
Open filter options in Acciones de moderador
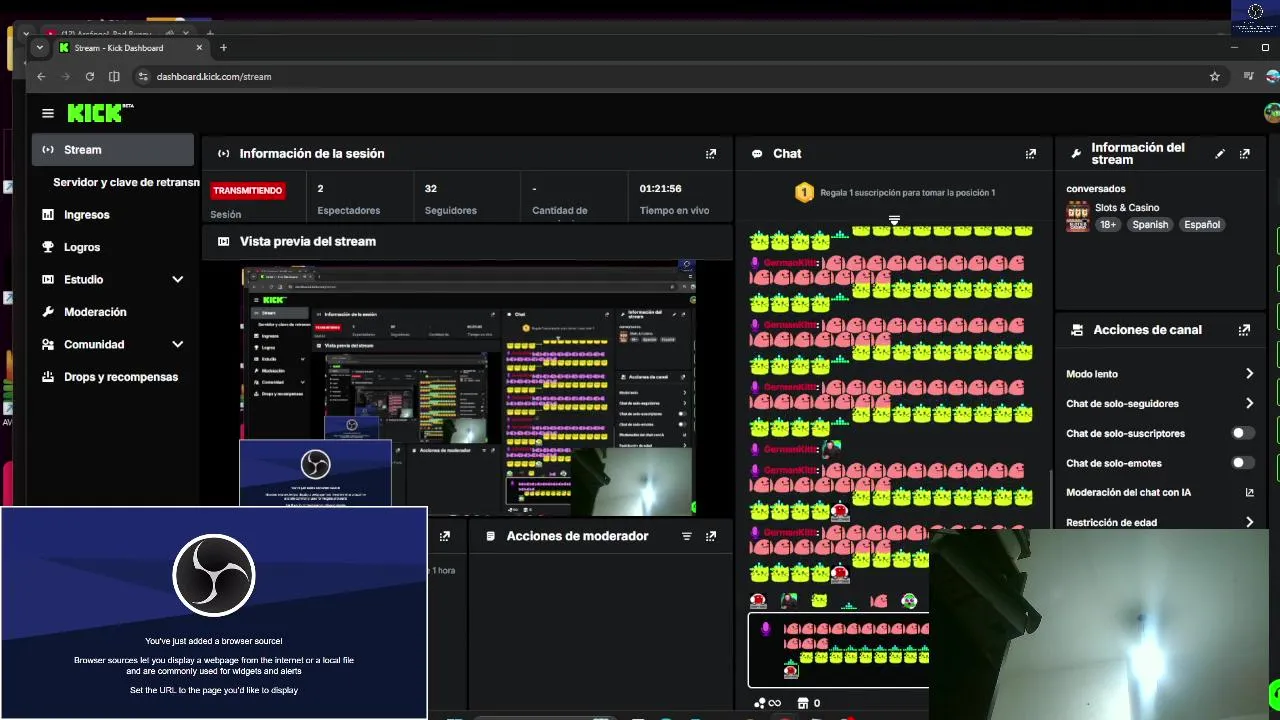coord(687,536)
